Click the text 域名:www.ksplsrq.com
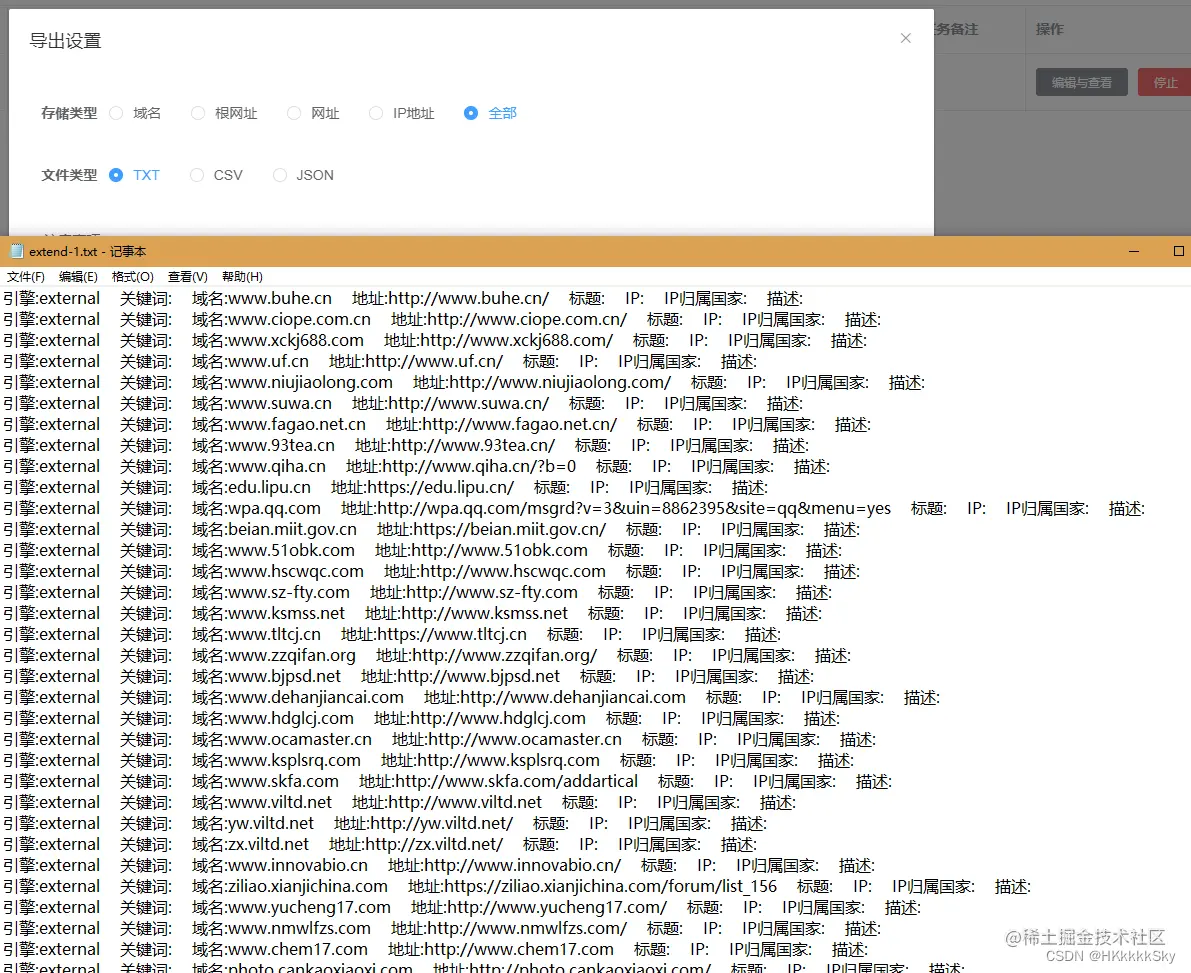 (x=276, y=761)
